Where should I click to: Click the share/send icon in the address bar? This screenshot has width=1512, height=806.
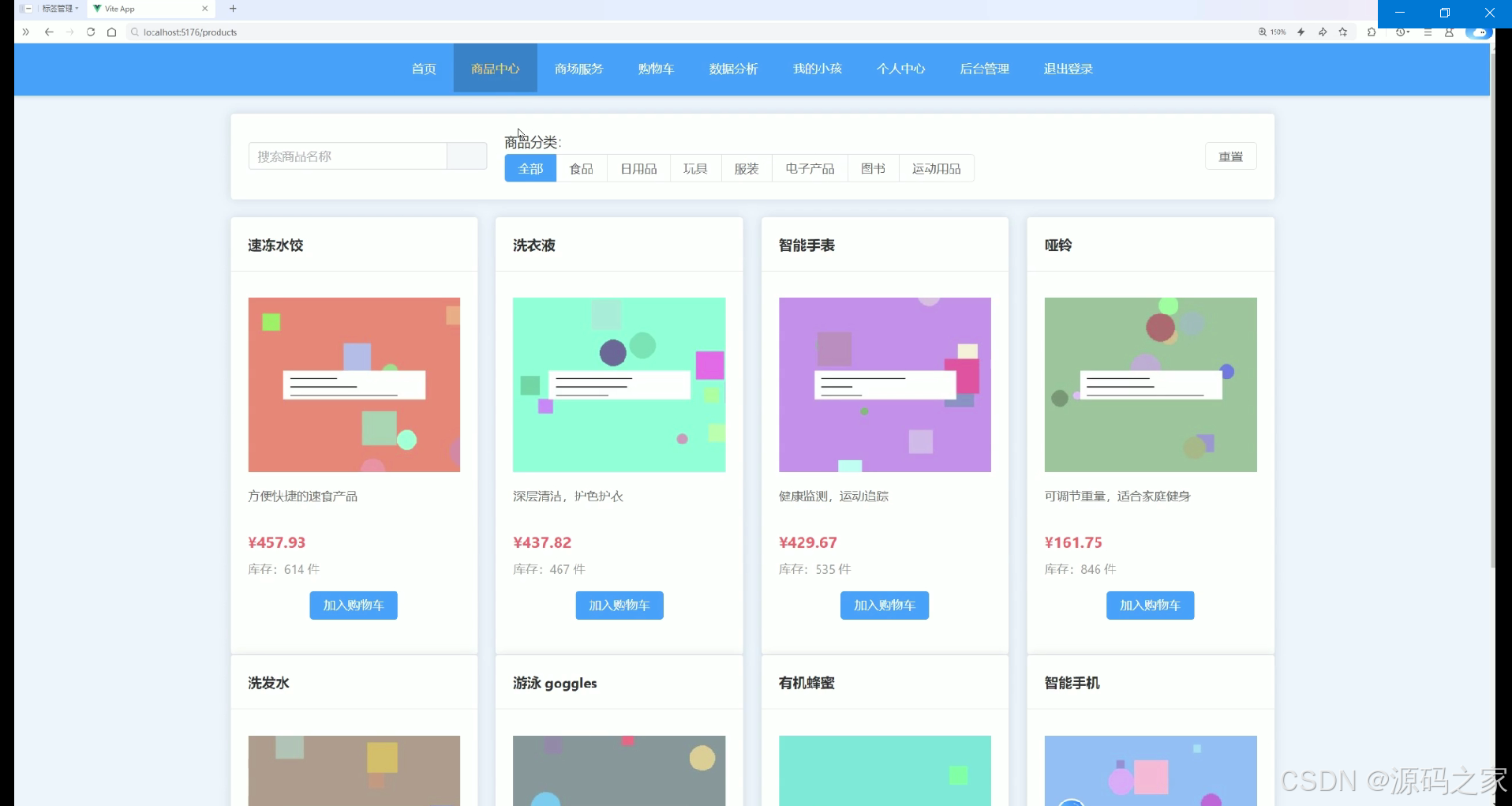pyautogui.click(x=1323, y=32)
